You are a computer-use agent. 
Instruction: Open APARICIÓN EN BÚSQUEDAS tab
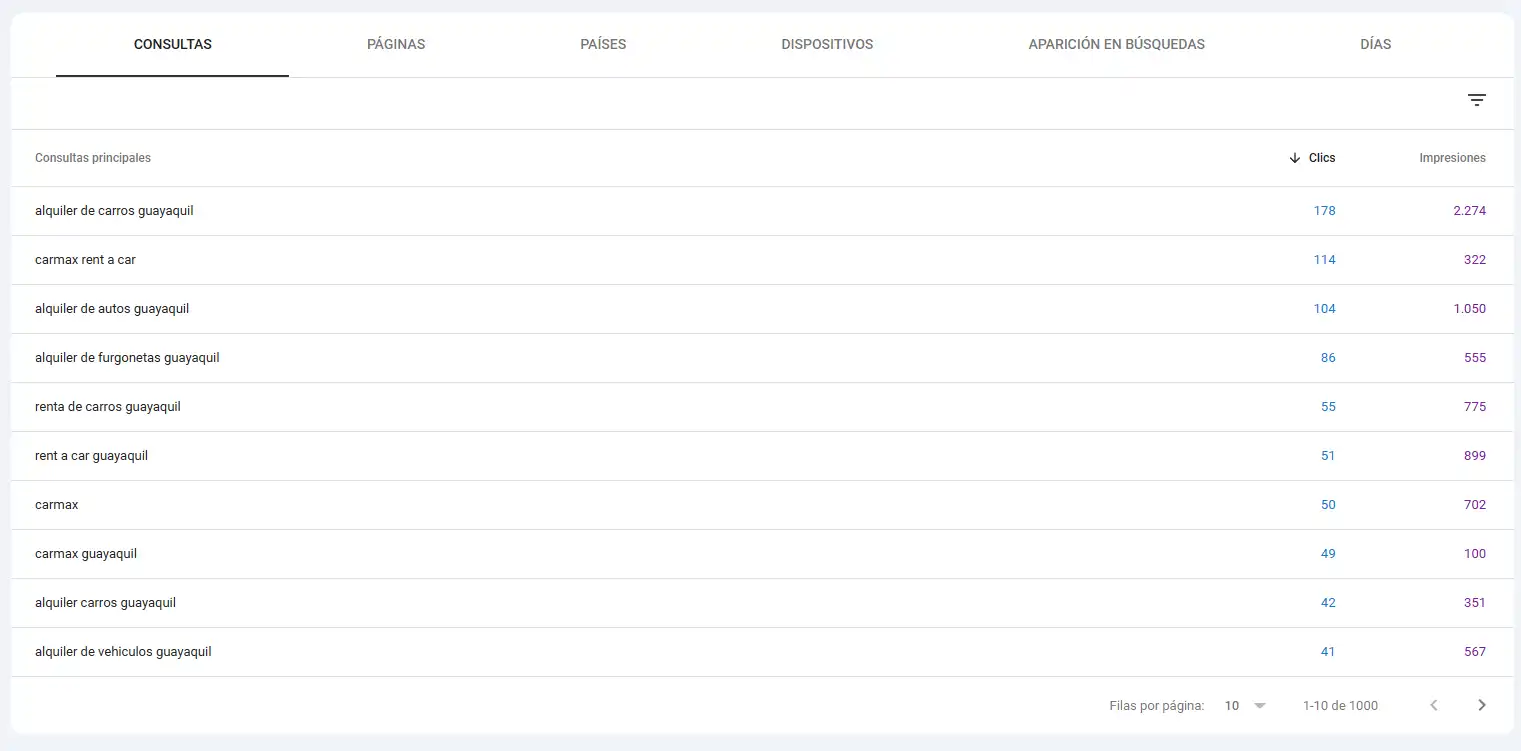point(1116,45)
